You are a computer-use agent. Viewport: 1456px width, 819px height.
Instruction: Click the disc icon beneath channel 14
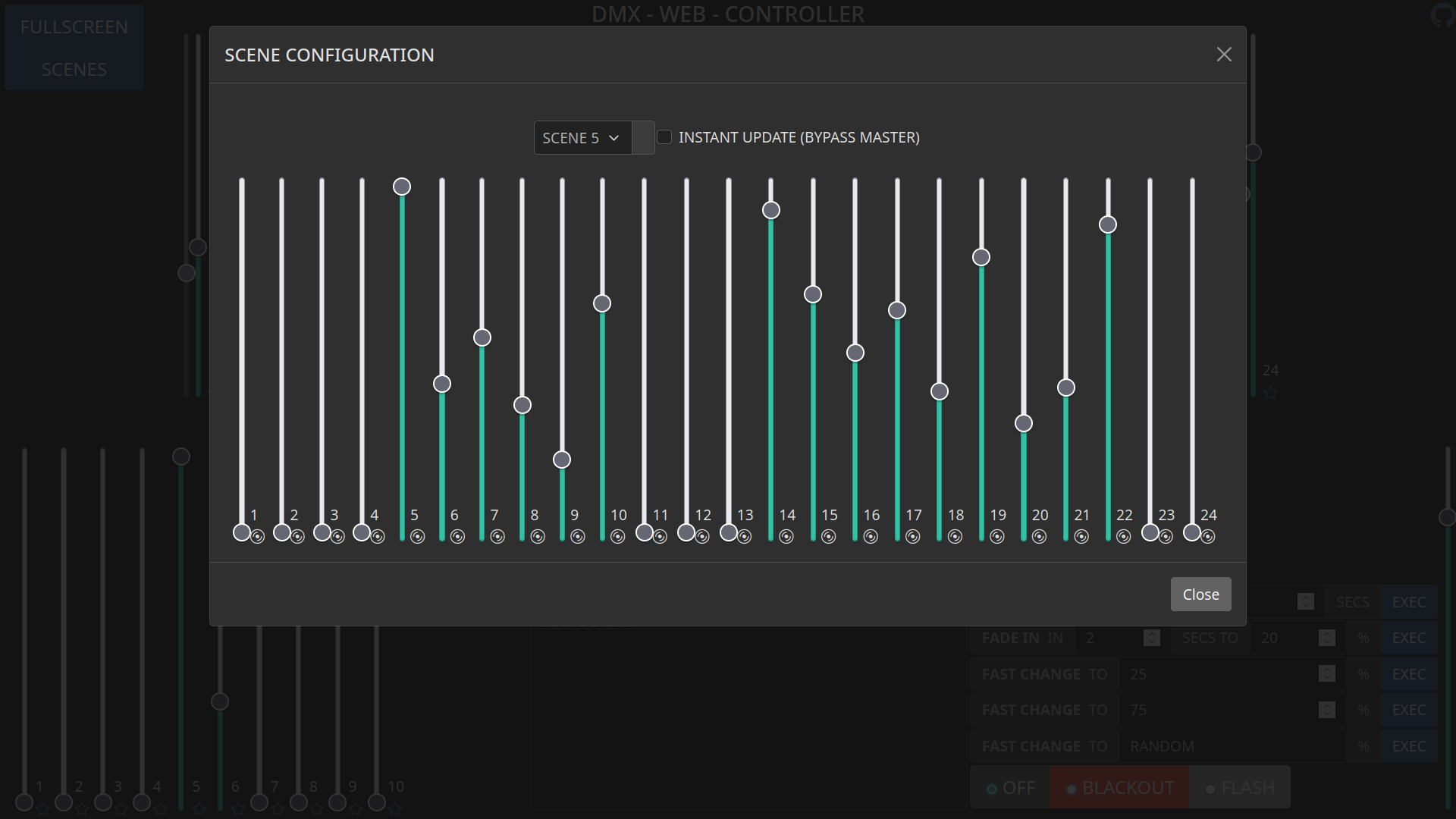786,537
